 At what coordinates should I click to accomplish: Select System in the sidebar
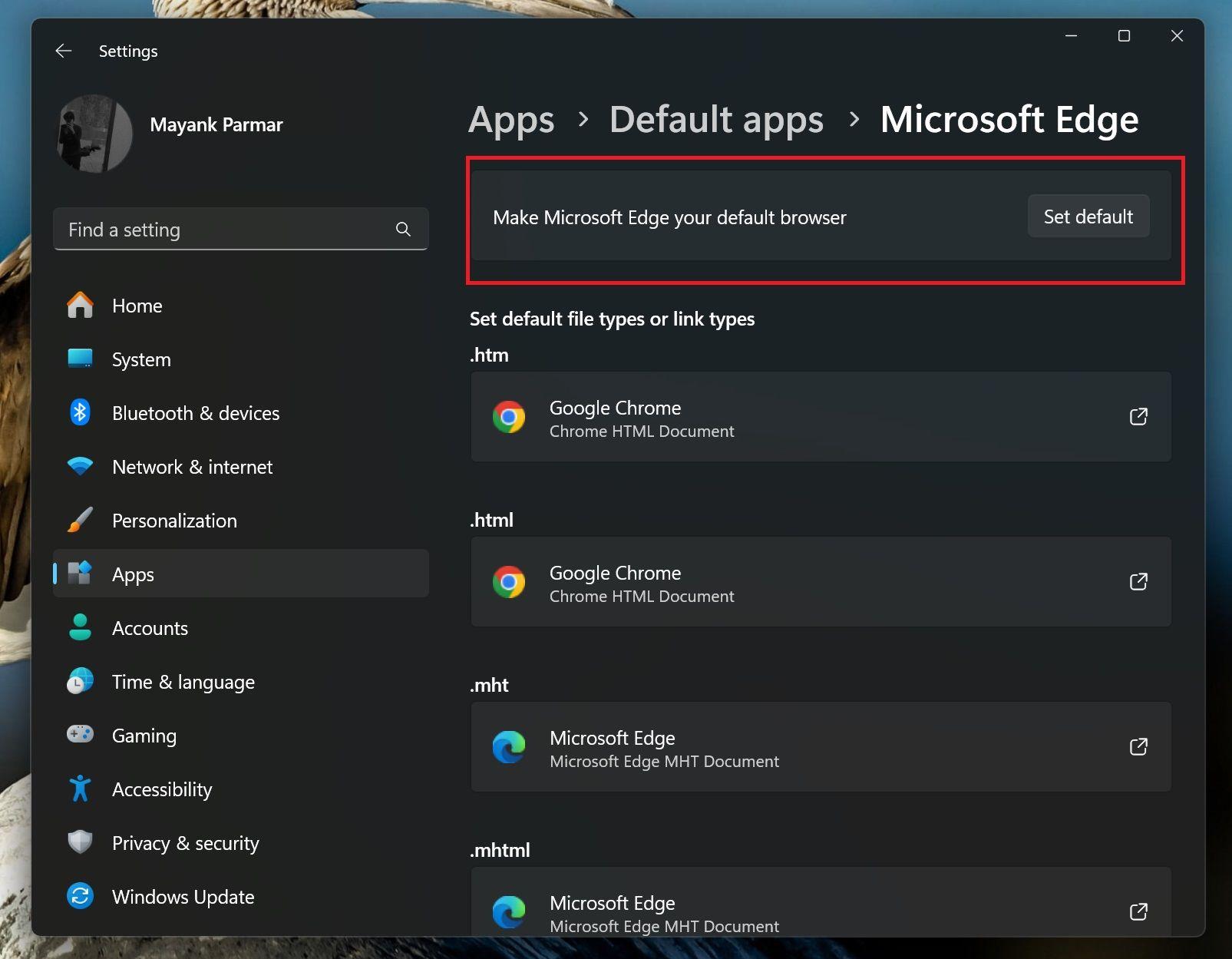[141, 359]
